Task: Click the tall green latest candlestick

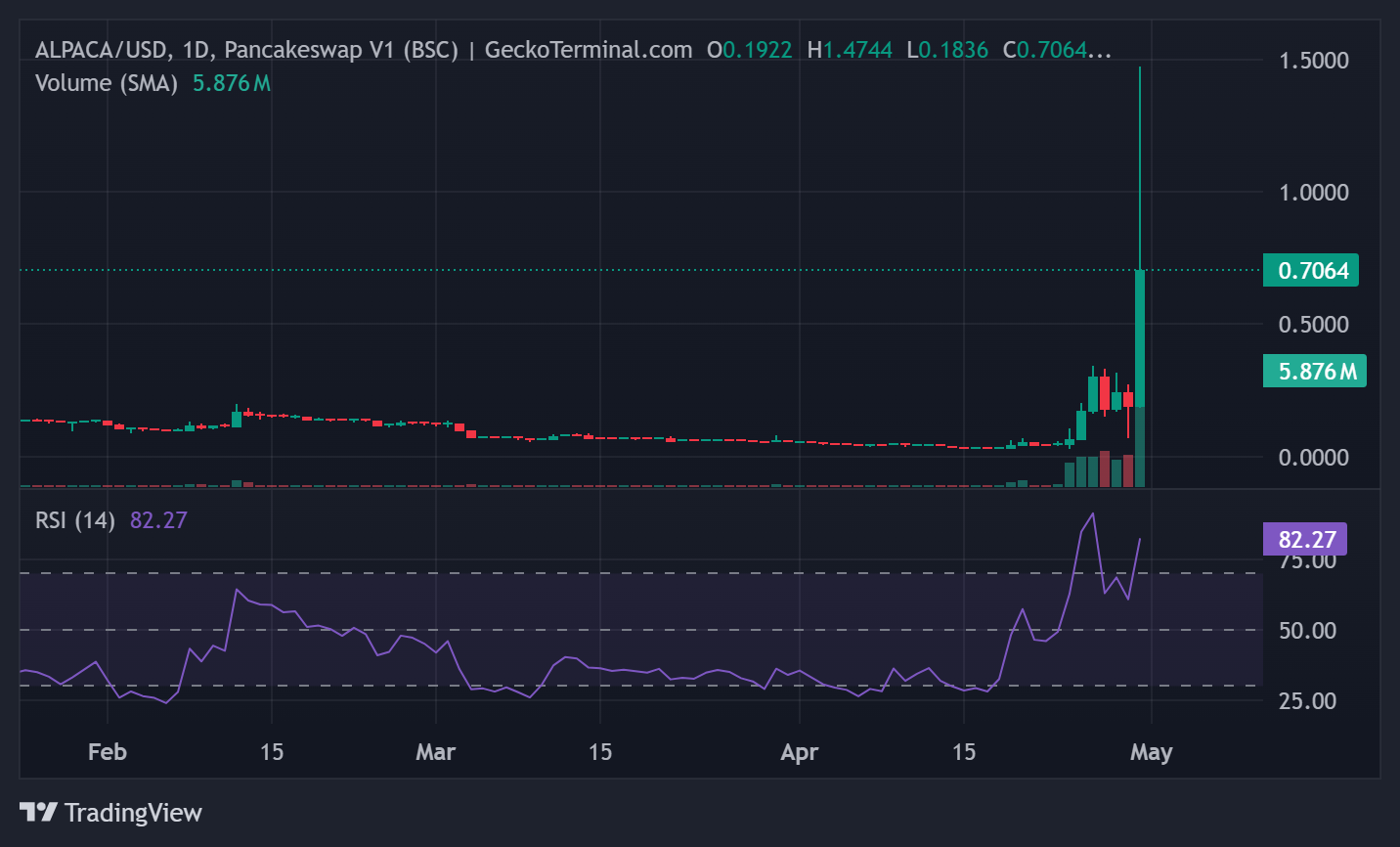Action: pyautogui.click(x=1140, y=338)
